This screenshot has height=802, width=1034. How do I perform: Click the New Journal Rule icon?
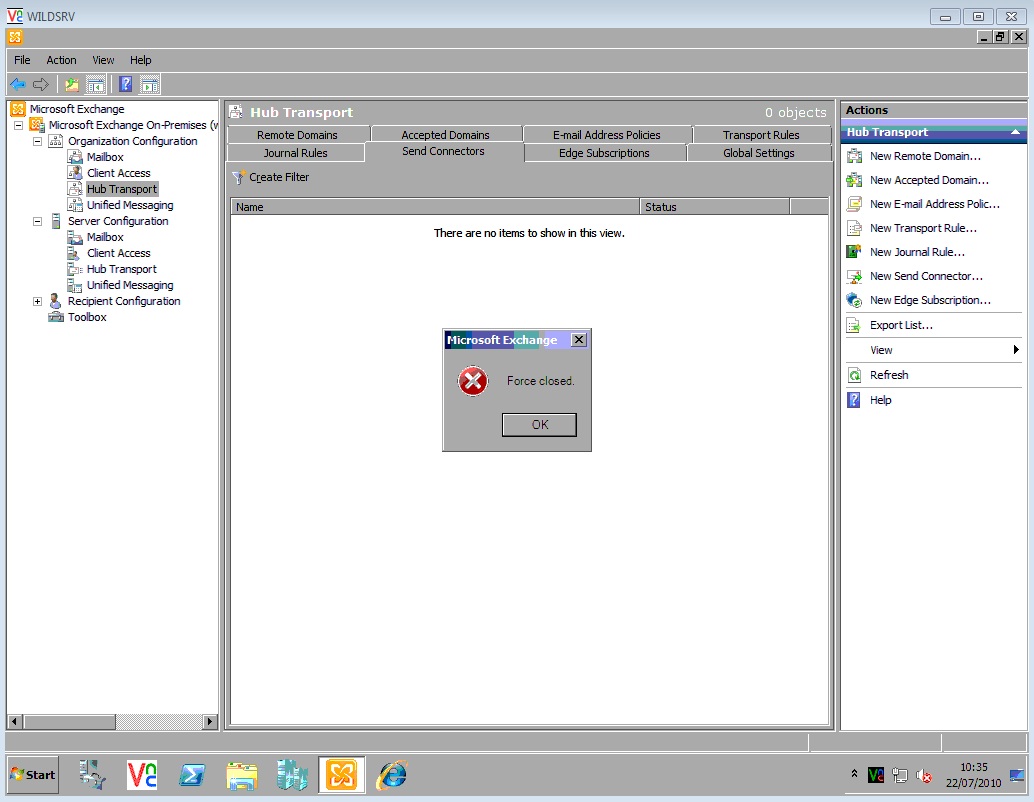click(855, 252)
